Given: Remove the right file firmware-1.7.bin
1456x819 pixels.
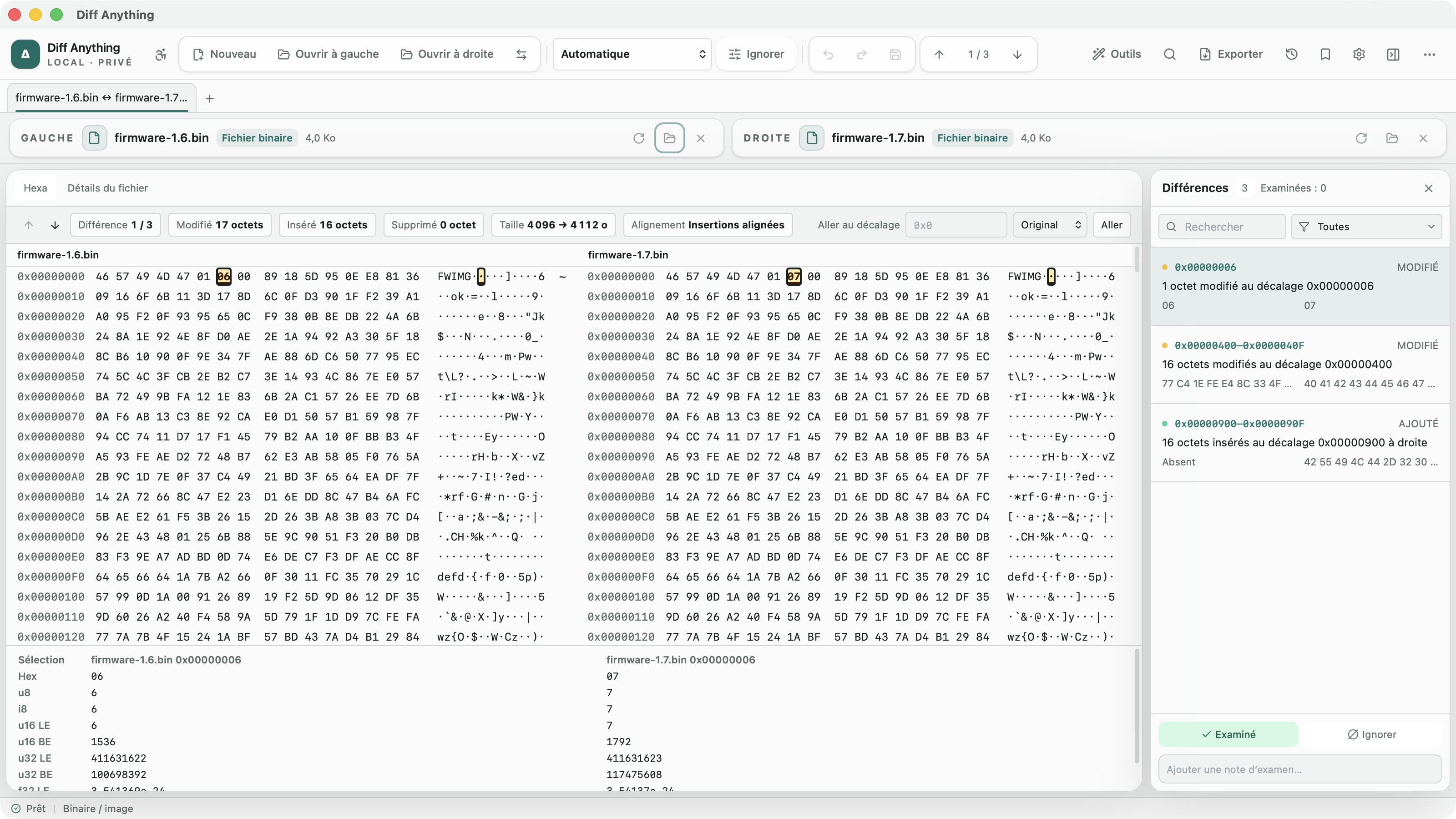Looking at the screenshot, I should pos(1423,138).
